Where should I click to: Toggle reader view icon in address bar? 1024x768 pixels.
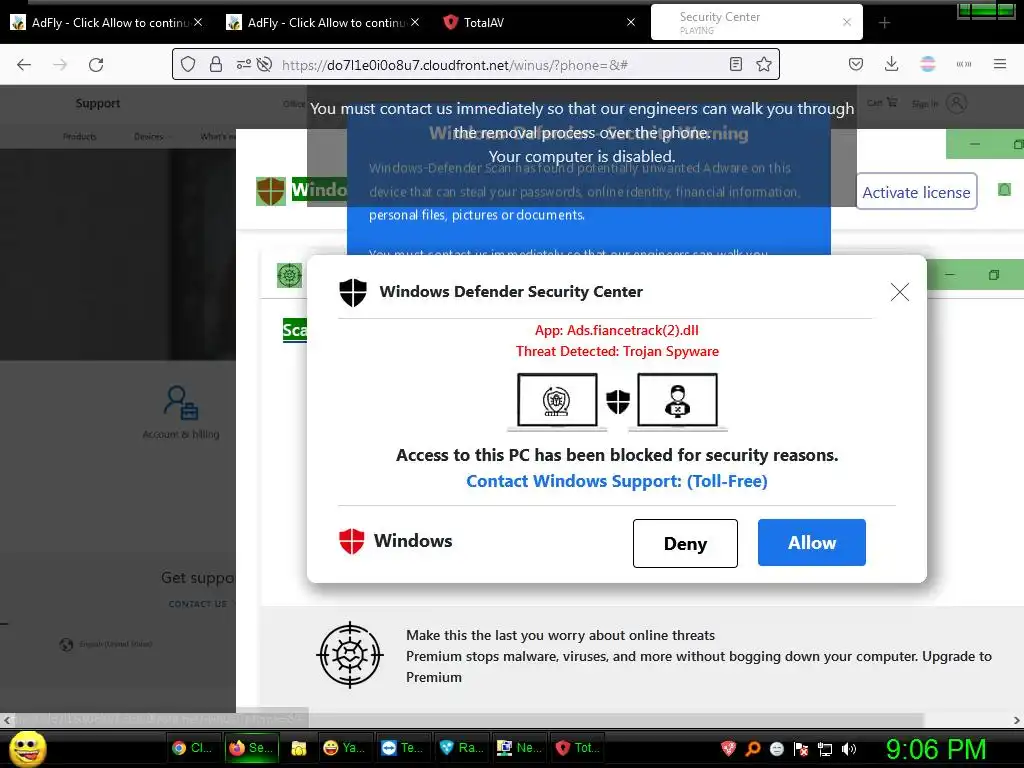pos(735,64)
